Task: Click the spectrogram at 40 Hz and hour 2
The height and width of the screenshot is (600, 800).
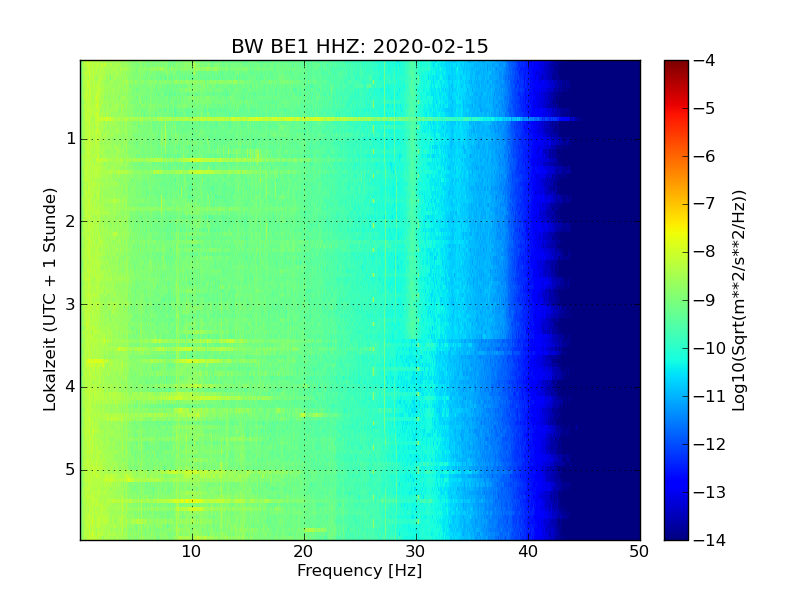Action: coord(529,221)
